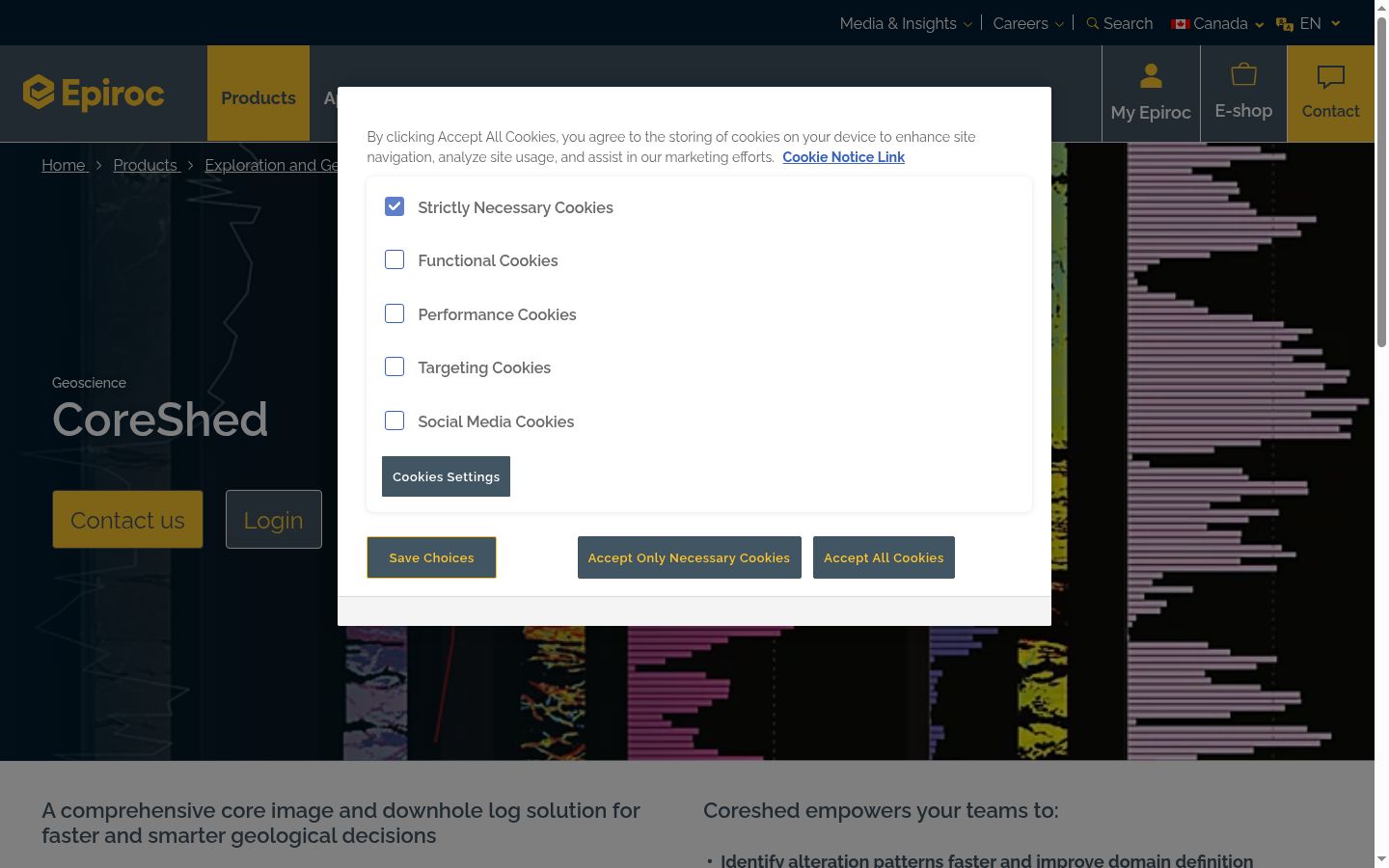Click the scrollbar down arrow
Screen dimensions: 1389x868
tap(1381, 859)
